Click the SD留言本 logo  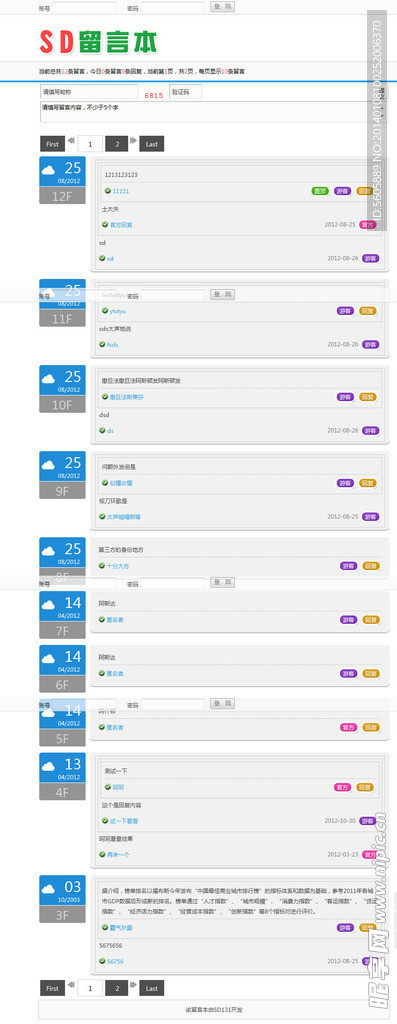point(98,42)
